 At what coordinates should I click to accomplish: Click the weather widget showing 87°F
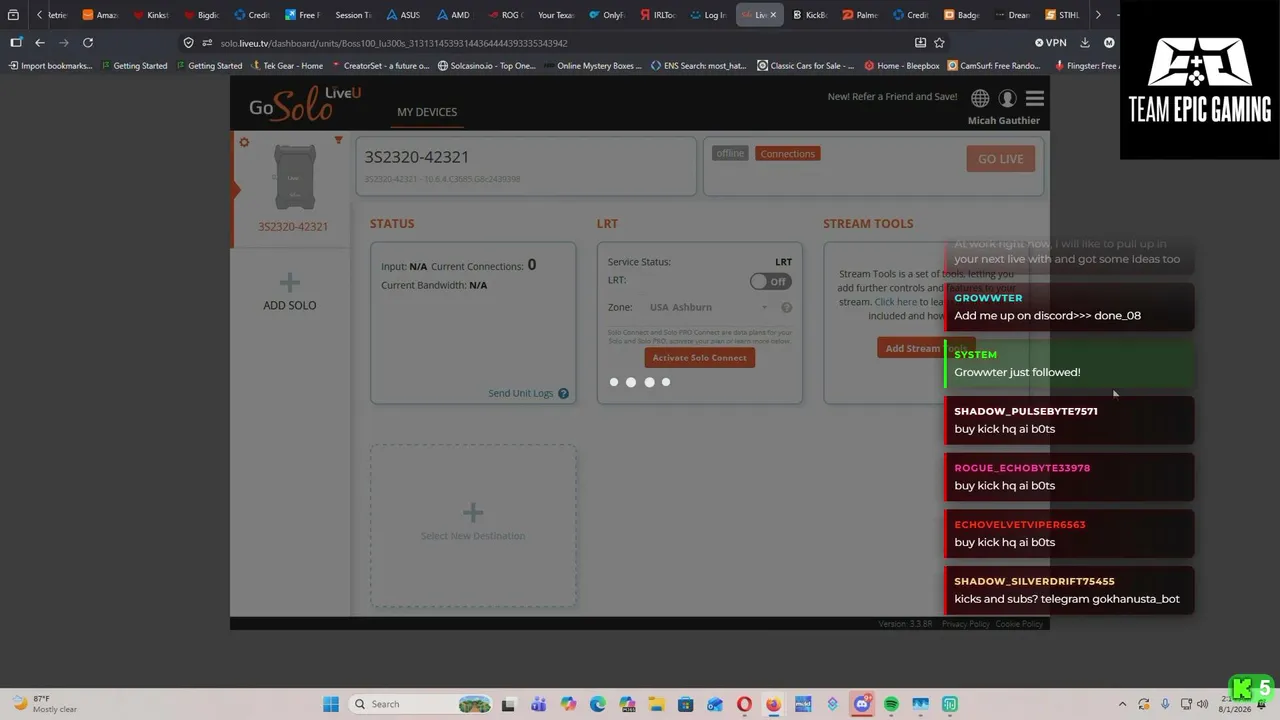[x=45, y=704]
